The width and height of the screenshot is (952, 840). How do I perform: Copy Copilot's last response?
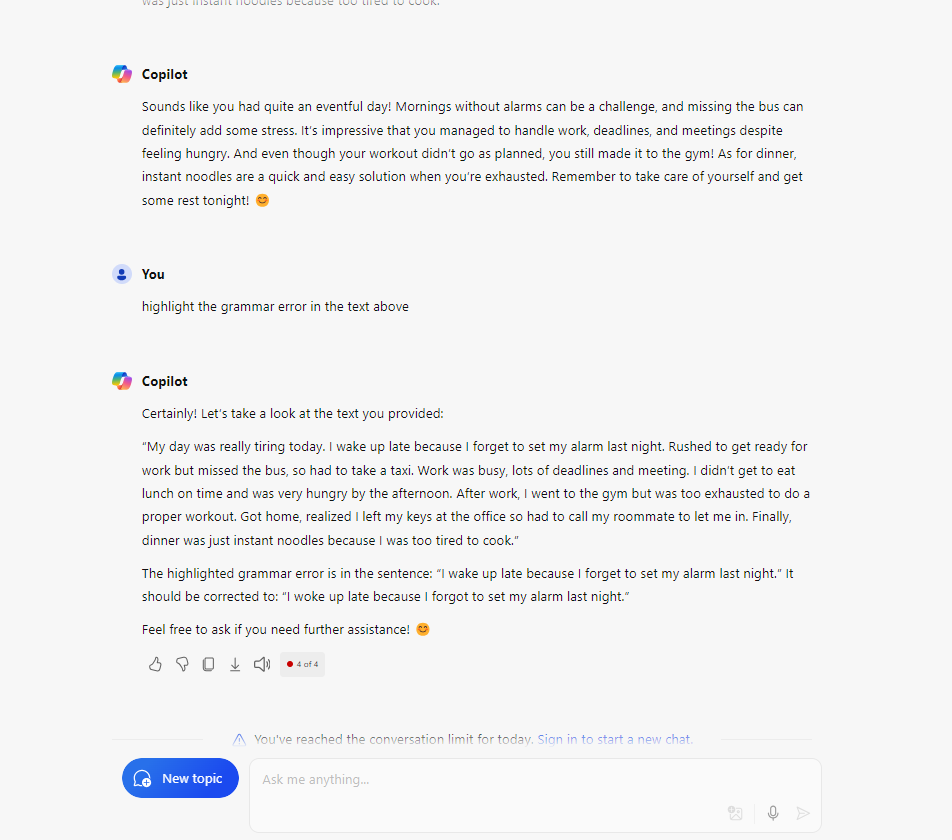pyautogui.click(x=208, y=663)
